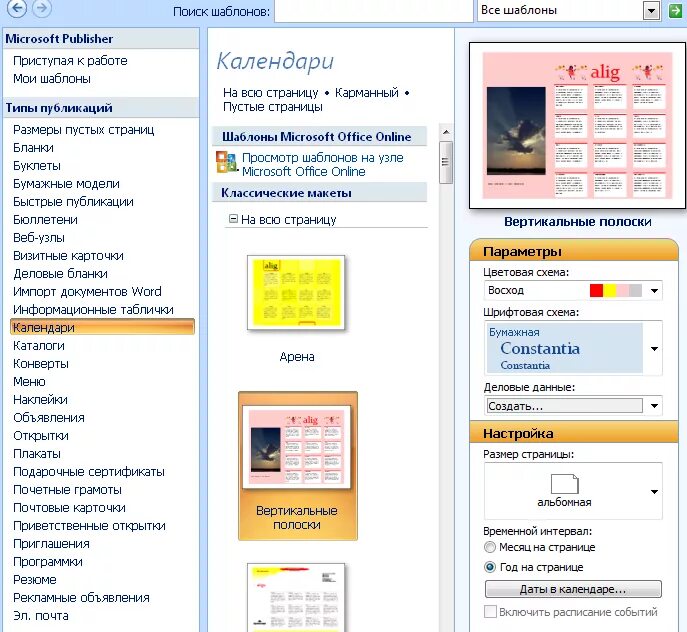Select the third calendar thumbnail at bottom
The width and height of the screenshot is (687, 632).
pos(296,597)
